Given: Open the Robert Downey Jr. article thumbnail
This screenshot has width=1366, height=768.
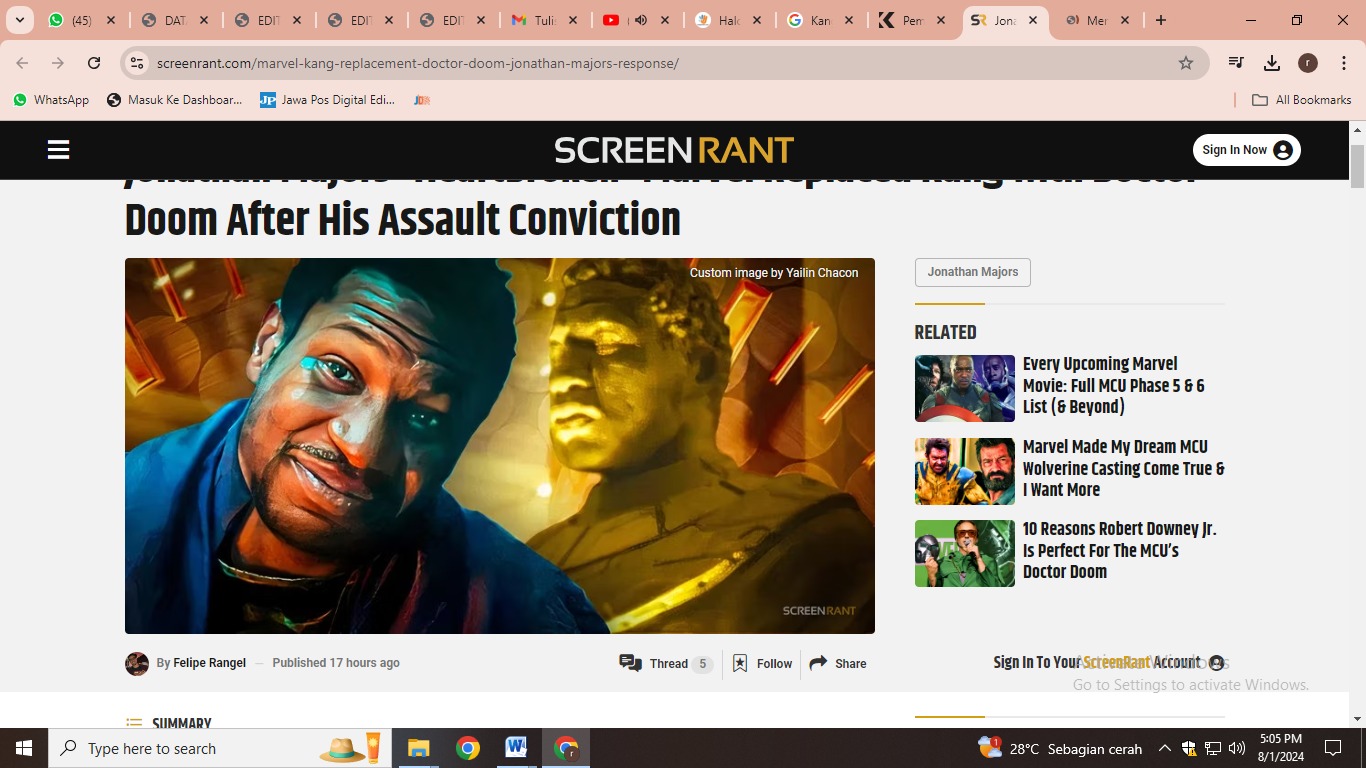Looking at the screenshot, I should coord(964,553).
